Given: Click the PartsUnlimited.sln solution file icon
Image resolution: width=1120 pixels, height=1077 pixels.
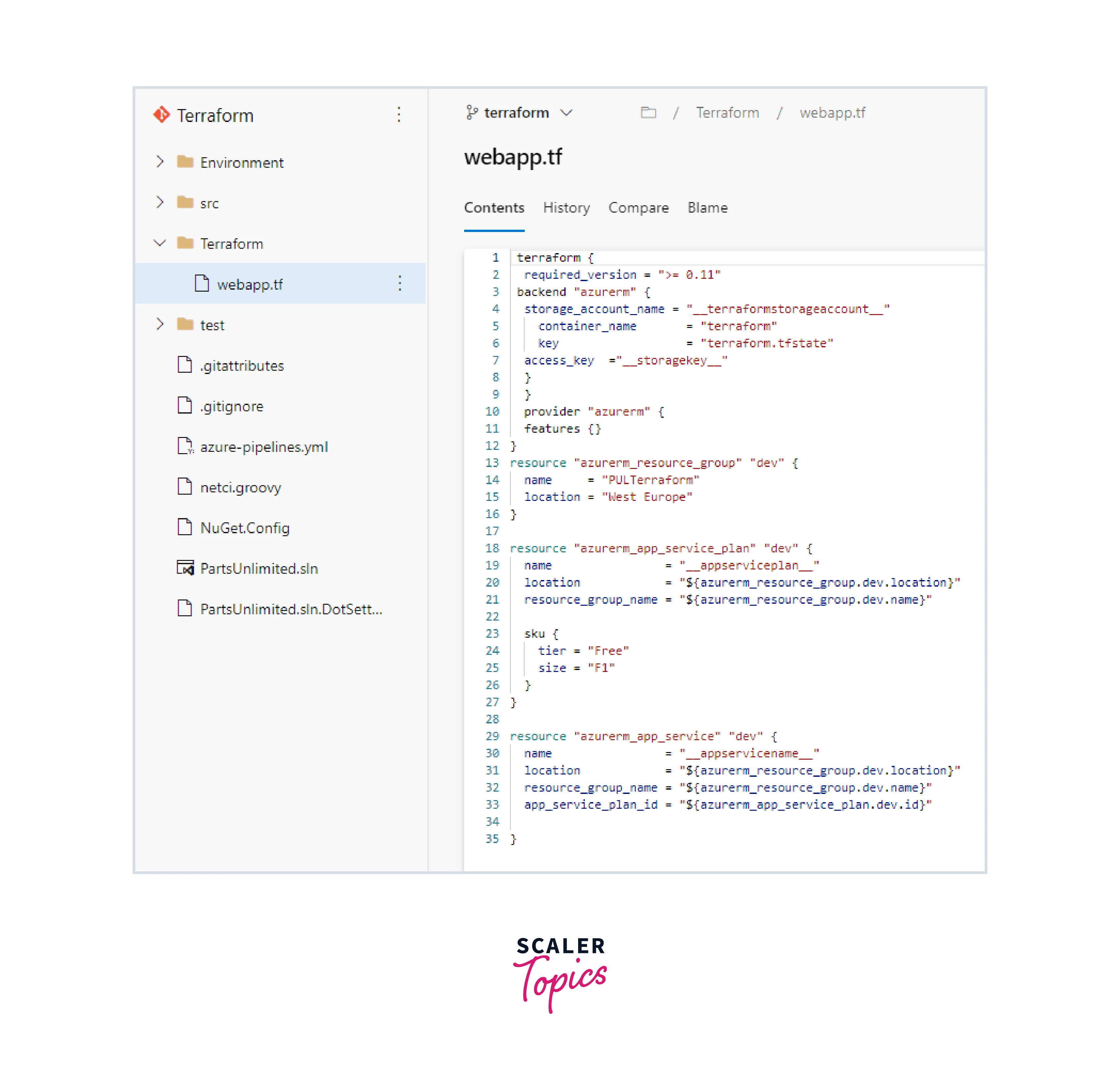Looking at the screenshot, I should point(184,568).
